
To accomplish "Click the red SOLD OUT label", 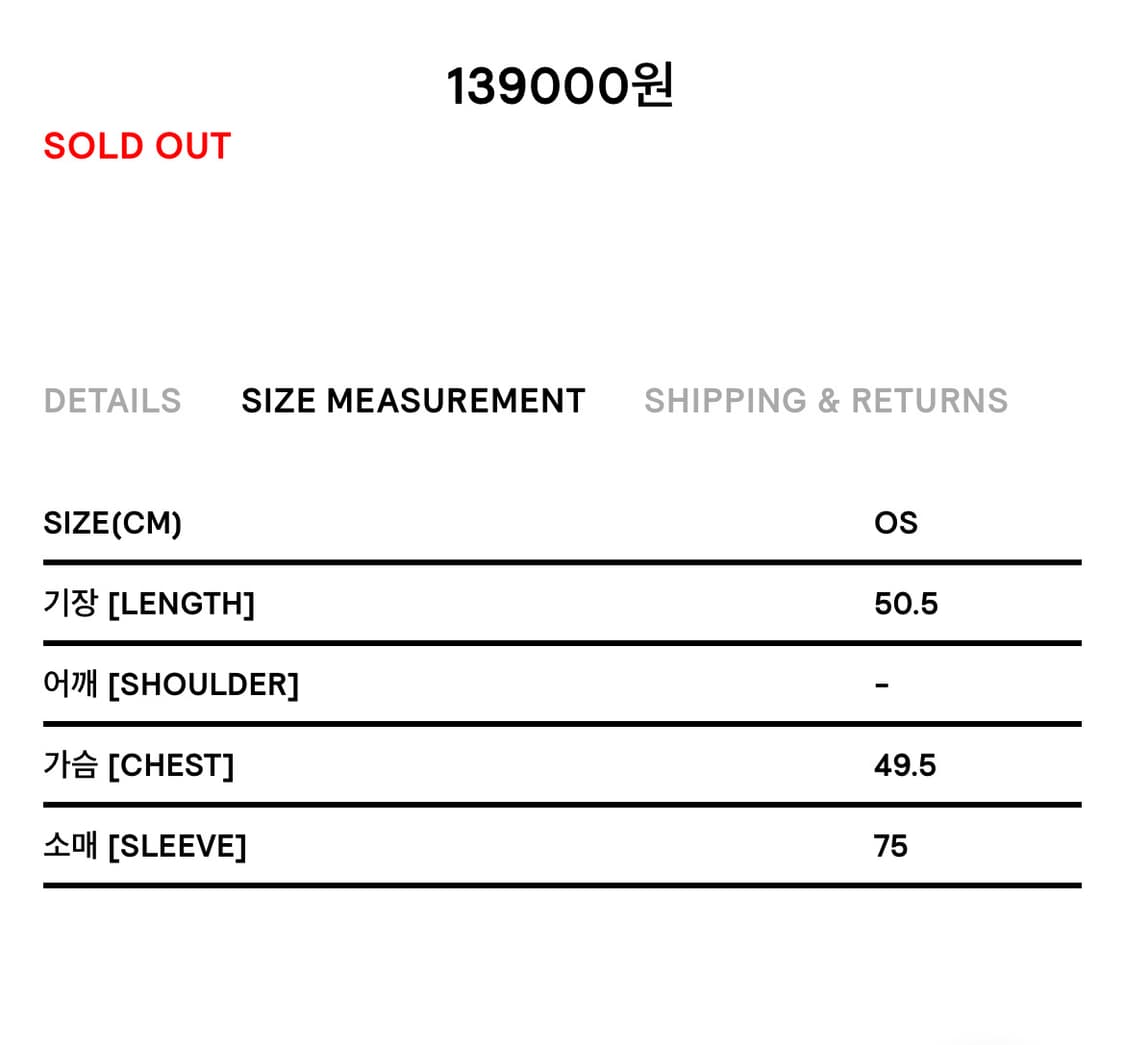I will tap(137, 146).
